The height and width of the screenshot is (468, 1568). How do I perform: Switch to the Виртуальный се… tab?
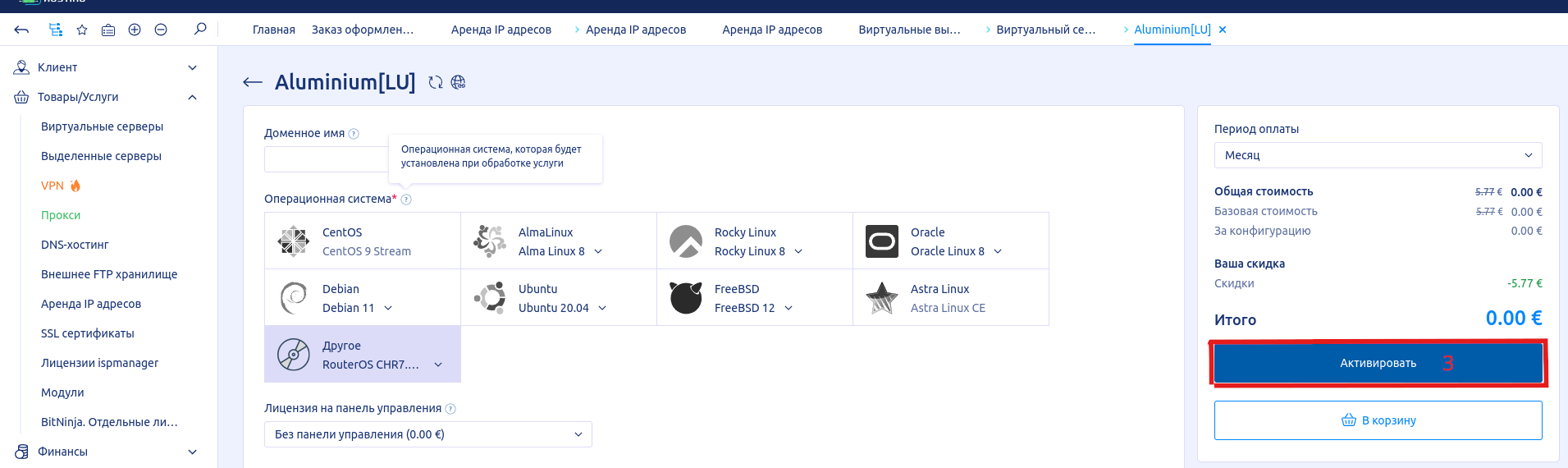1045,30
